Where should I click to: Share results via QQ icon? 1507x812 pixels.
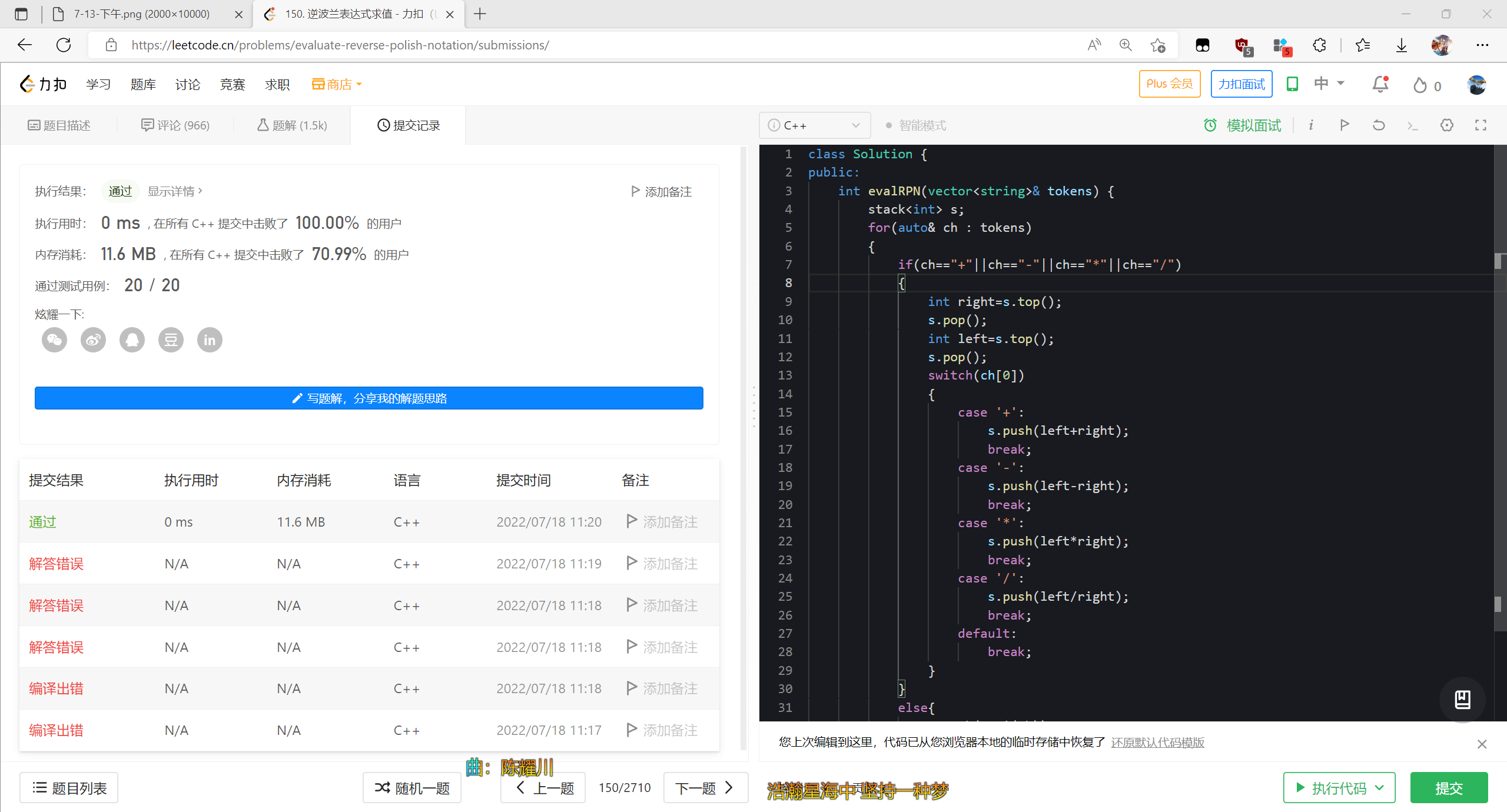tap(132, 340)
